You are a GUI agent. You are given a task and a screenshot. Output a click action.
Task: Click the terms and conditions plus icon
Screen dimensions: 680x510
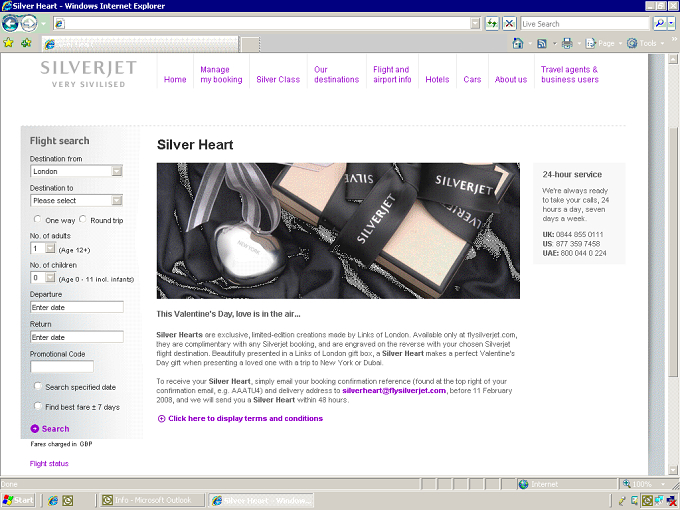(161, 418)
